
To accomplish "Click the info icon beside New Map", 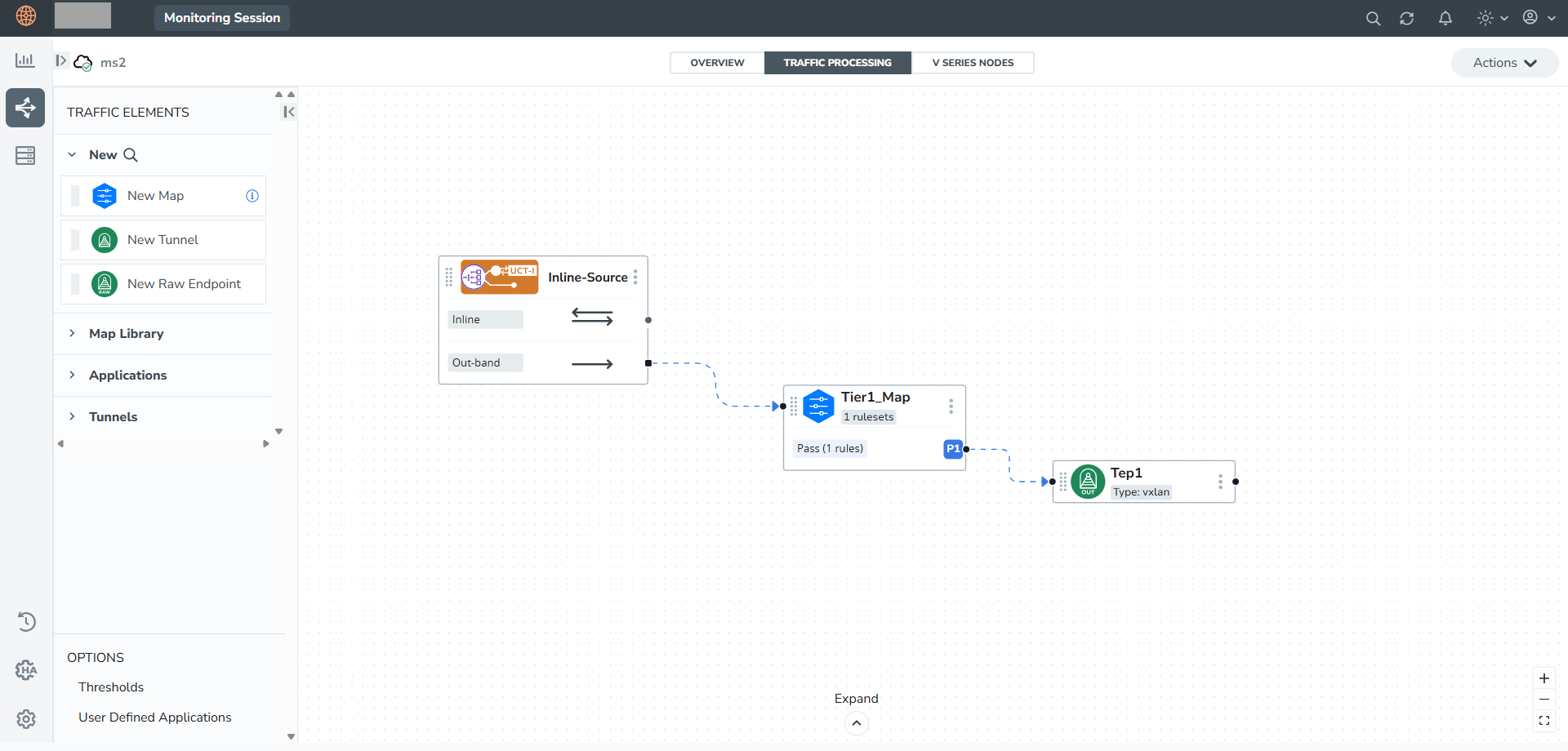I will point(252,196).
